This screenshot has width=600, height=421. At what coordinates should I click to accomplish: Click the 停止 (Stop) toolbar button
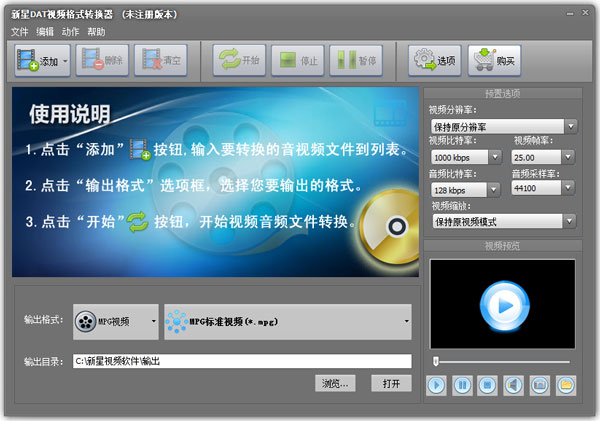(298, 60)
